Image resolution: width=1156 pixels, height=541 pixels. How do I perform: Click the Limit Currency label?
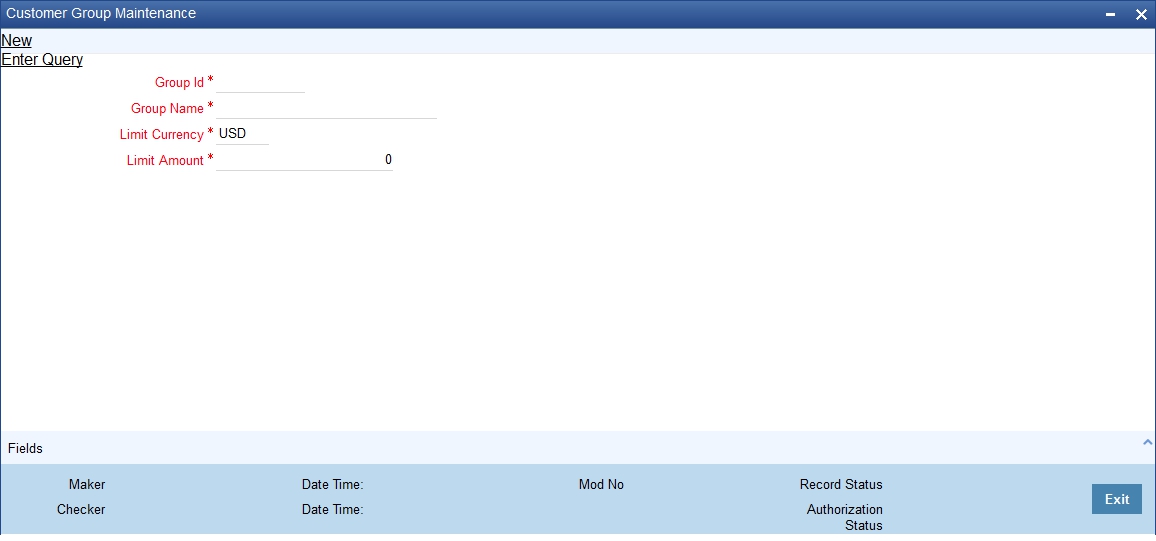(x=161, y=135)
